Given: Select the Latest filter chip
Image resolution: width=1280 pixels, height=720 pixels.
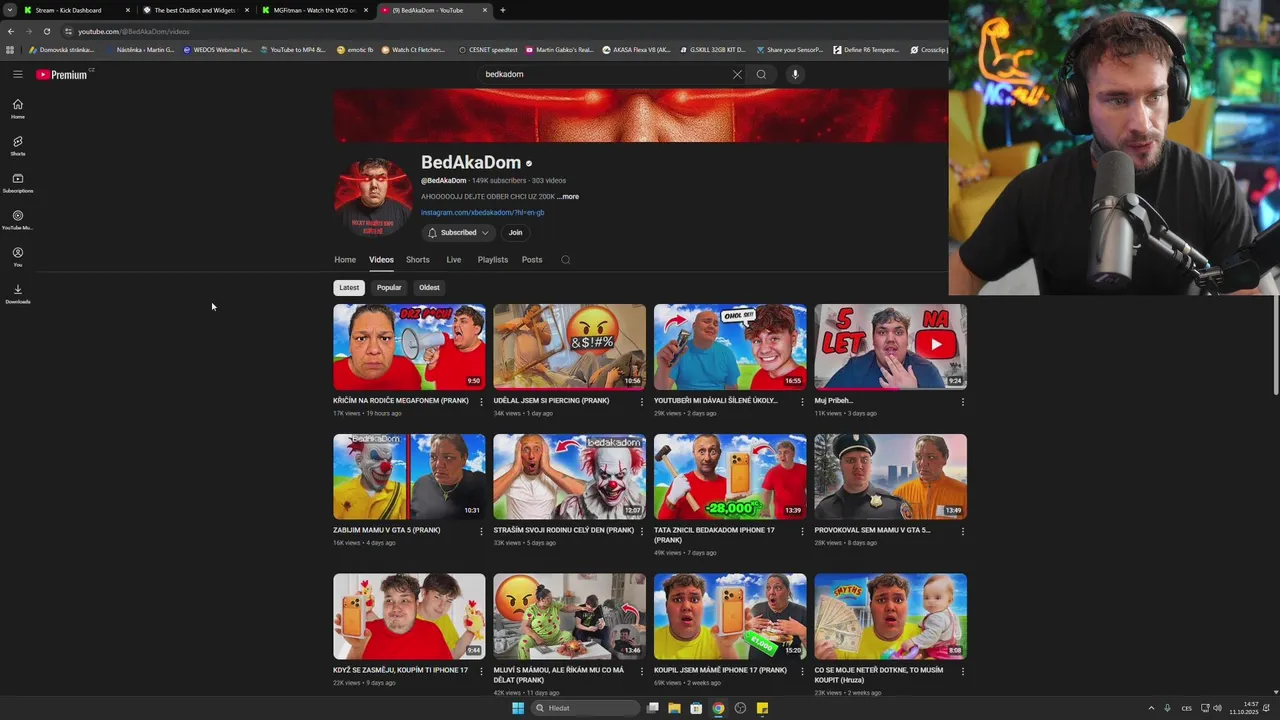Looking at the screenshot, I should pos(349,288).
